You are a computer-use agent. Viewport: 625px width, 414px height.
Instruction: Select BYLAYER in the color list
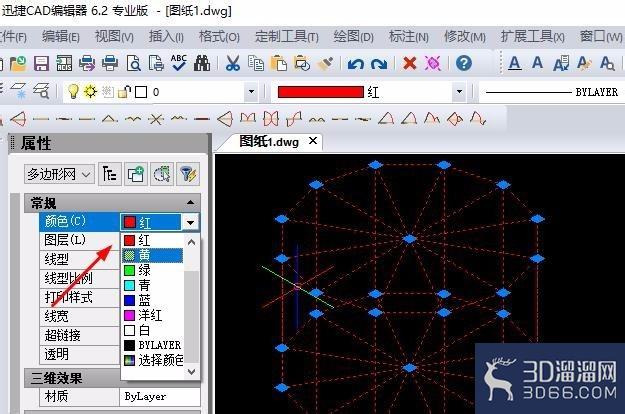152,345
